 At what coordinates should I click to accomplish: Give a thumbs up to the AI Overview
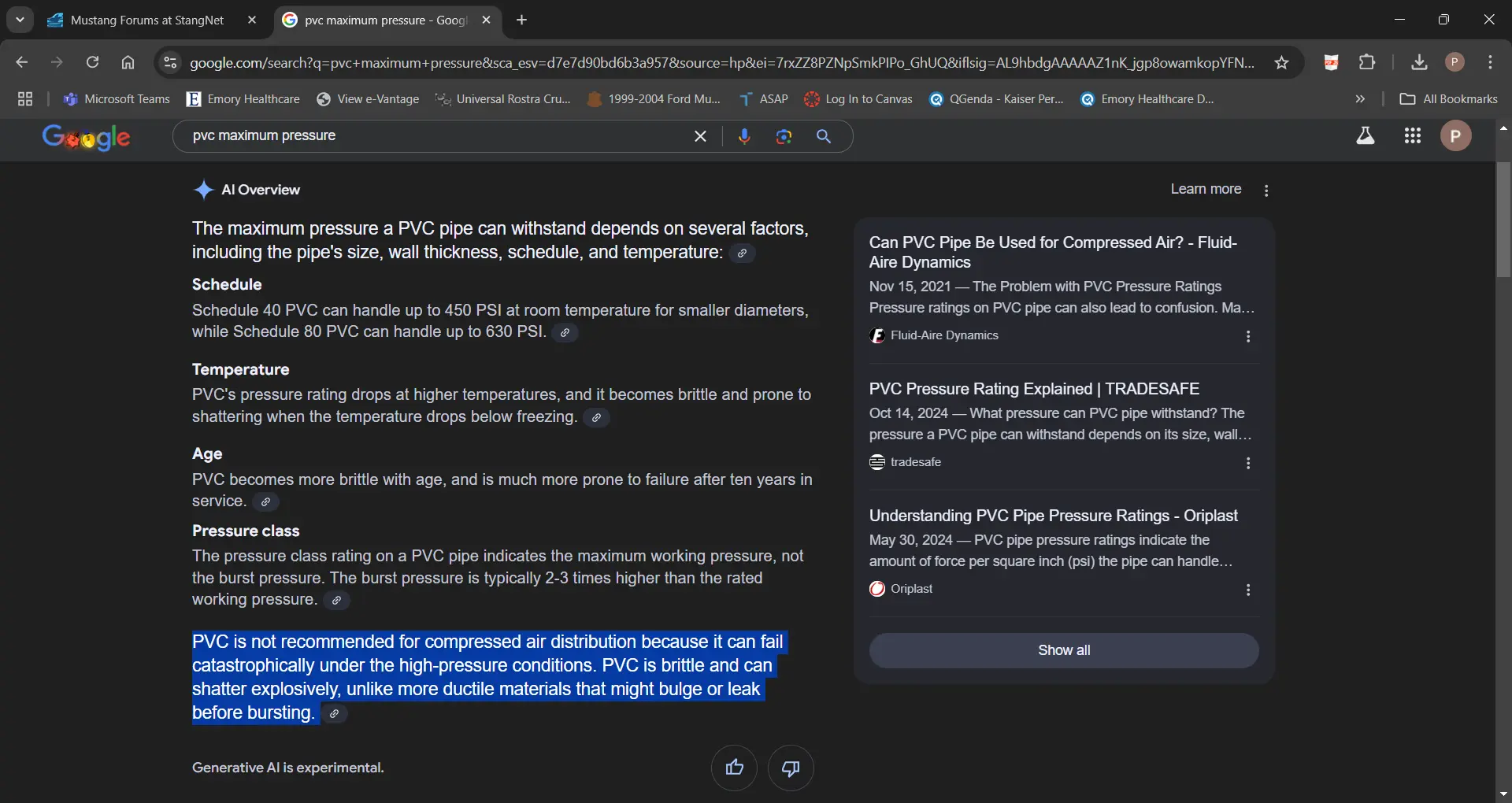734,768
